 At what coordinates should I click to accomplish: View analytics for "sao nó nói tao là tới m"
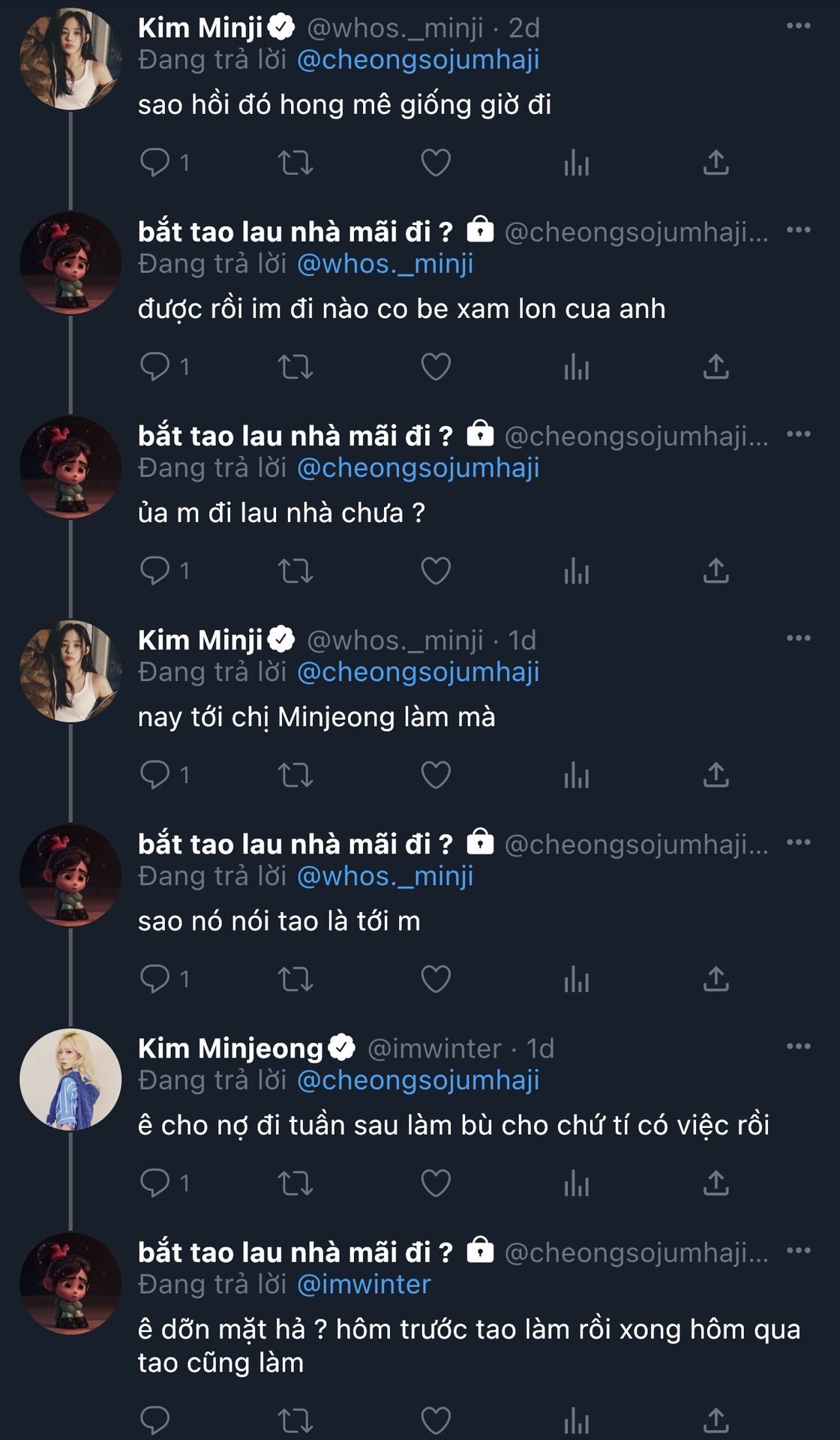click(576, 979)
